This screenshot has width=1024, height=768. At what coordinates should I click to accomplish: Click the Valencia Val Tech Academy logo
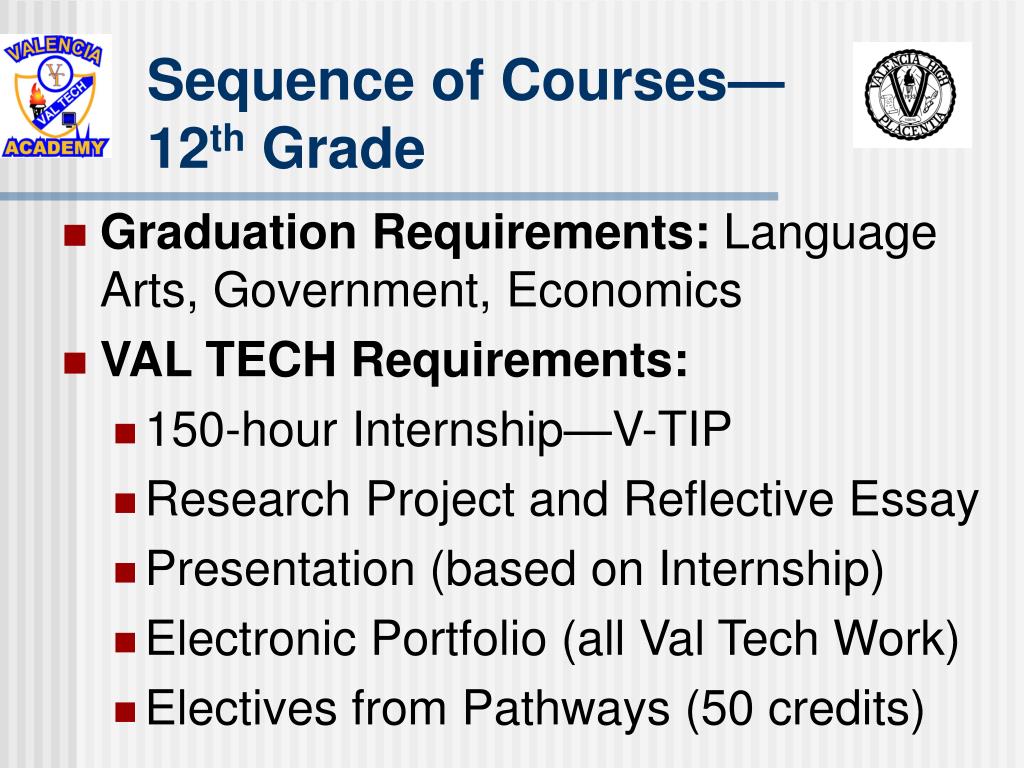(55, 95)
